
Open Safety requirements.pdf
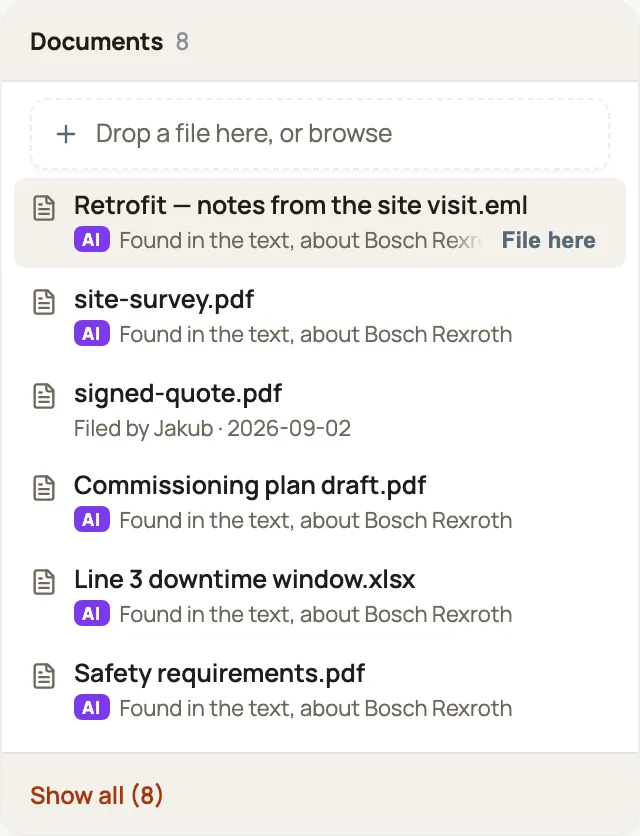[219, 673]
